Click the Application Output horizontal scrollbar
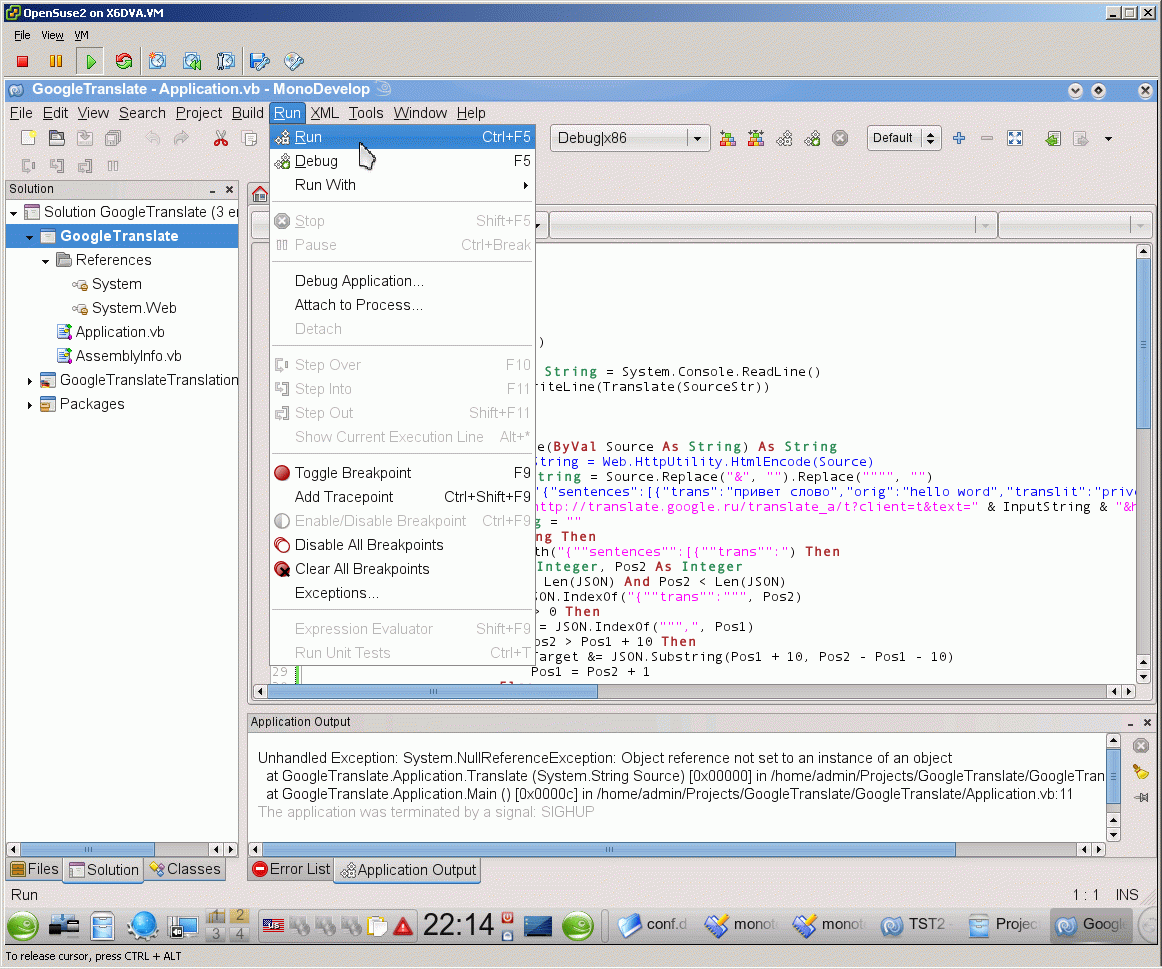The height and width of the screenshot is (969, 1162). tap(609, 850)
